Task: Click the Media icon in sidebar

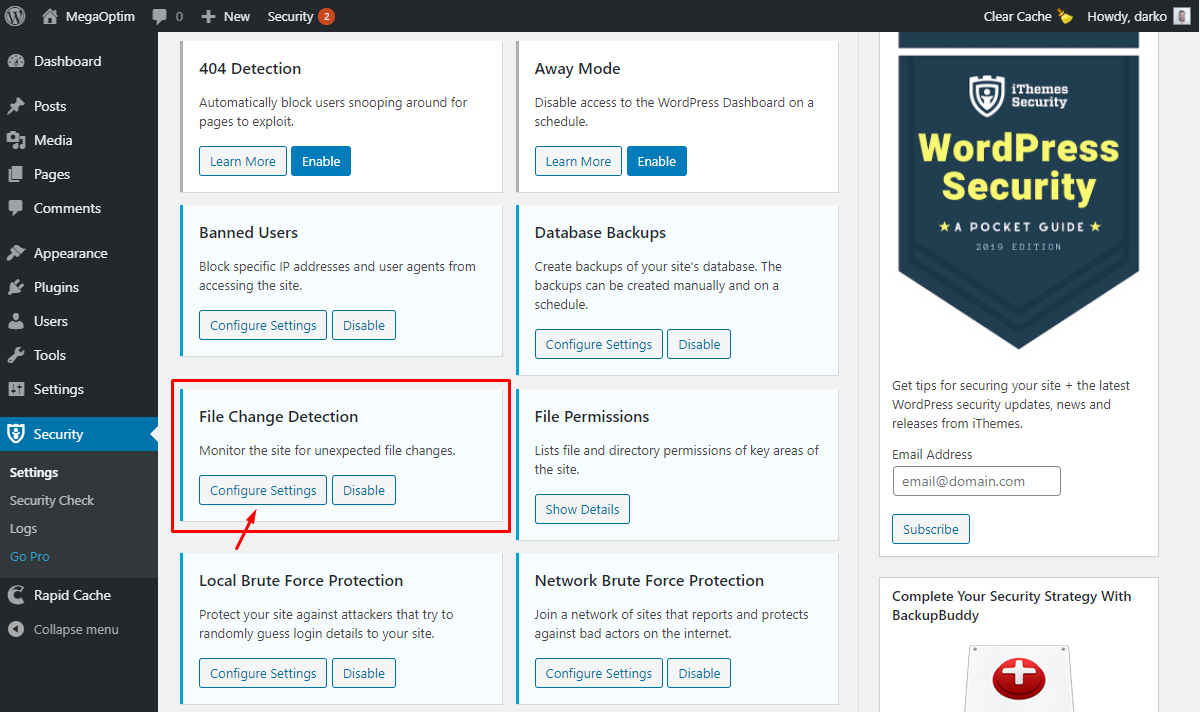Action: coord(16,140)
